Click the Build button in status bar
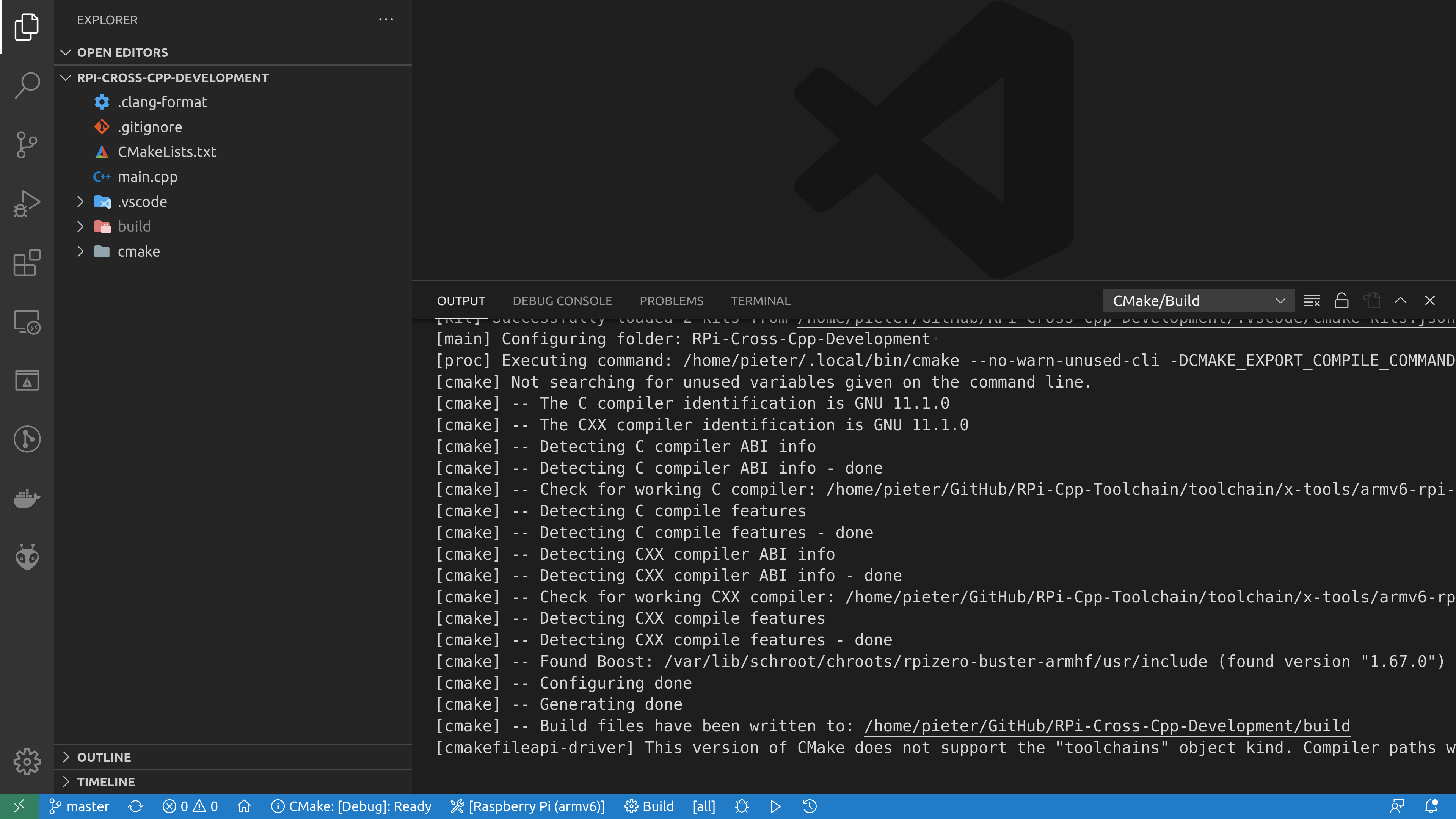Screen dimensions: 1456x819 [x=649, y=806]
